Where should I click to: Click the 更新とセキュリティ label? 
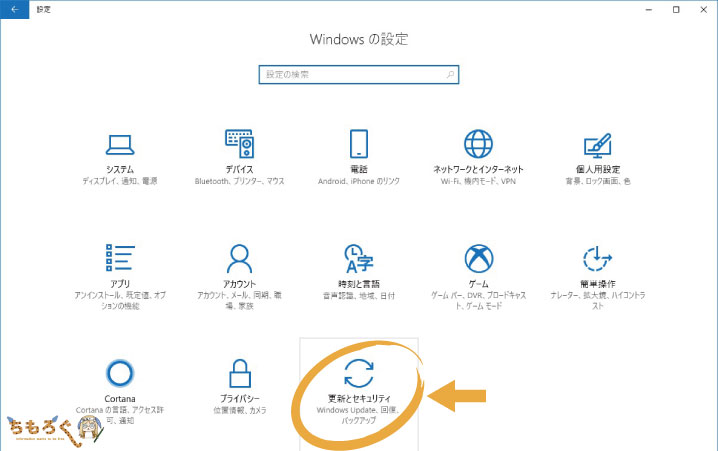pos(359,398)
